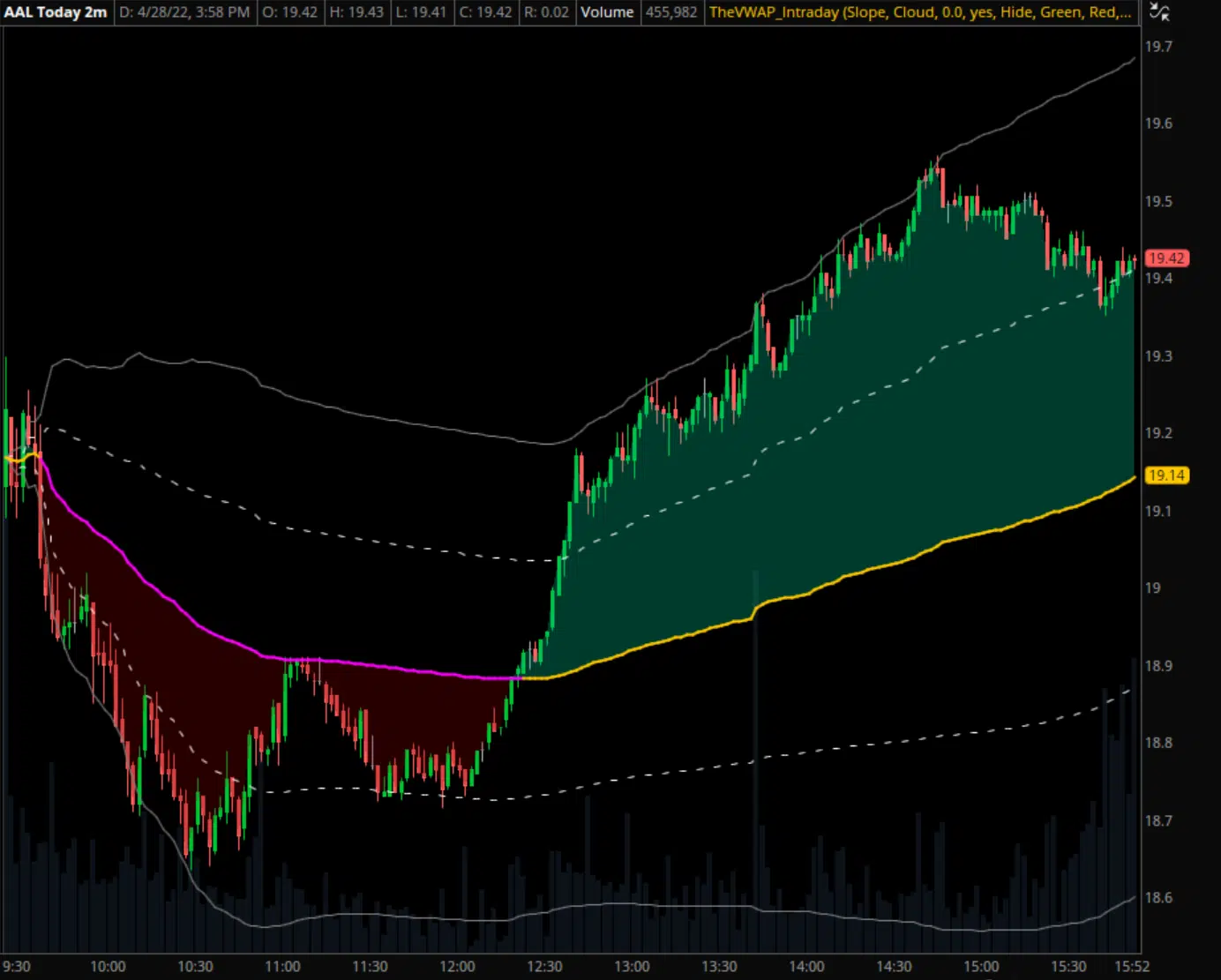Click the 12:00 time axis label

pos(457,967)
